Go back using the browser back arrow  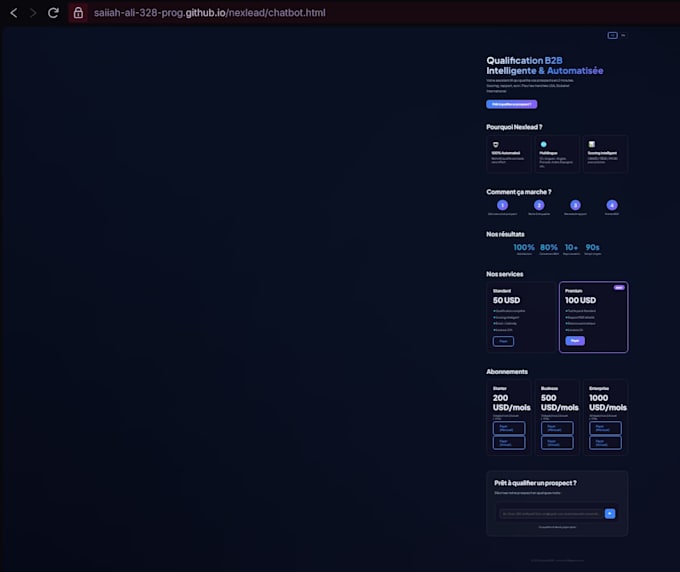click(14, 13)
